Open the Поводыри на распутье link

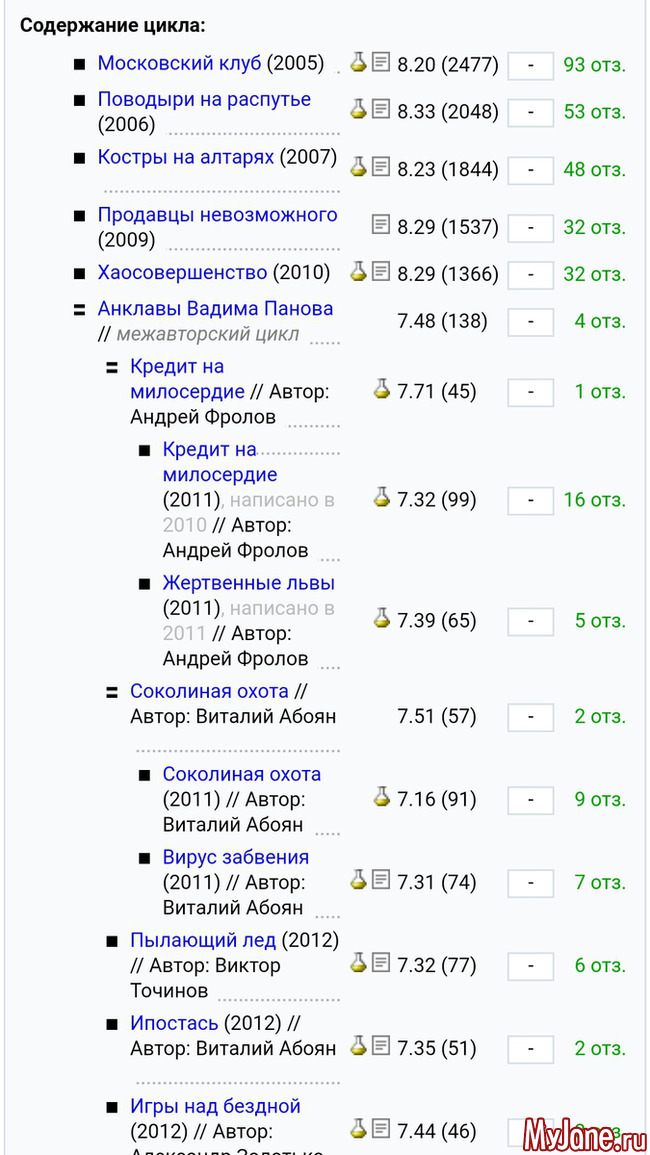point(204,100)
